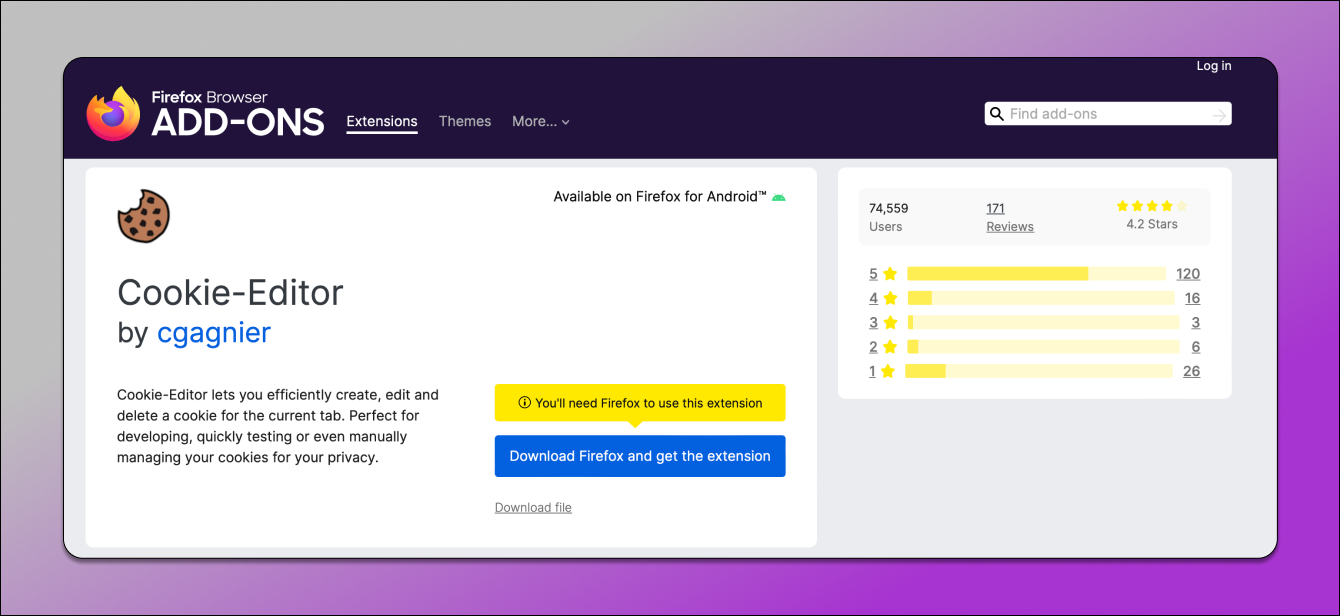Image resolution: width=1340 pixels, height=616 pixels.
Task: Click the 3-star rating bar
Action: pos(1044,322)
